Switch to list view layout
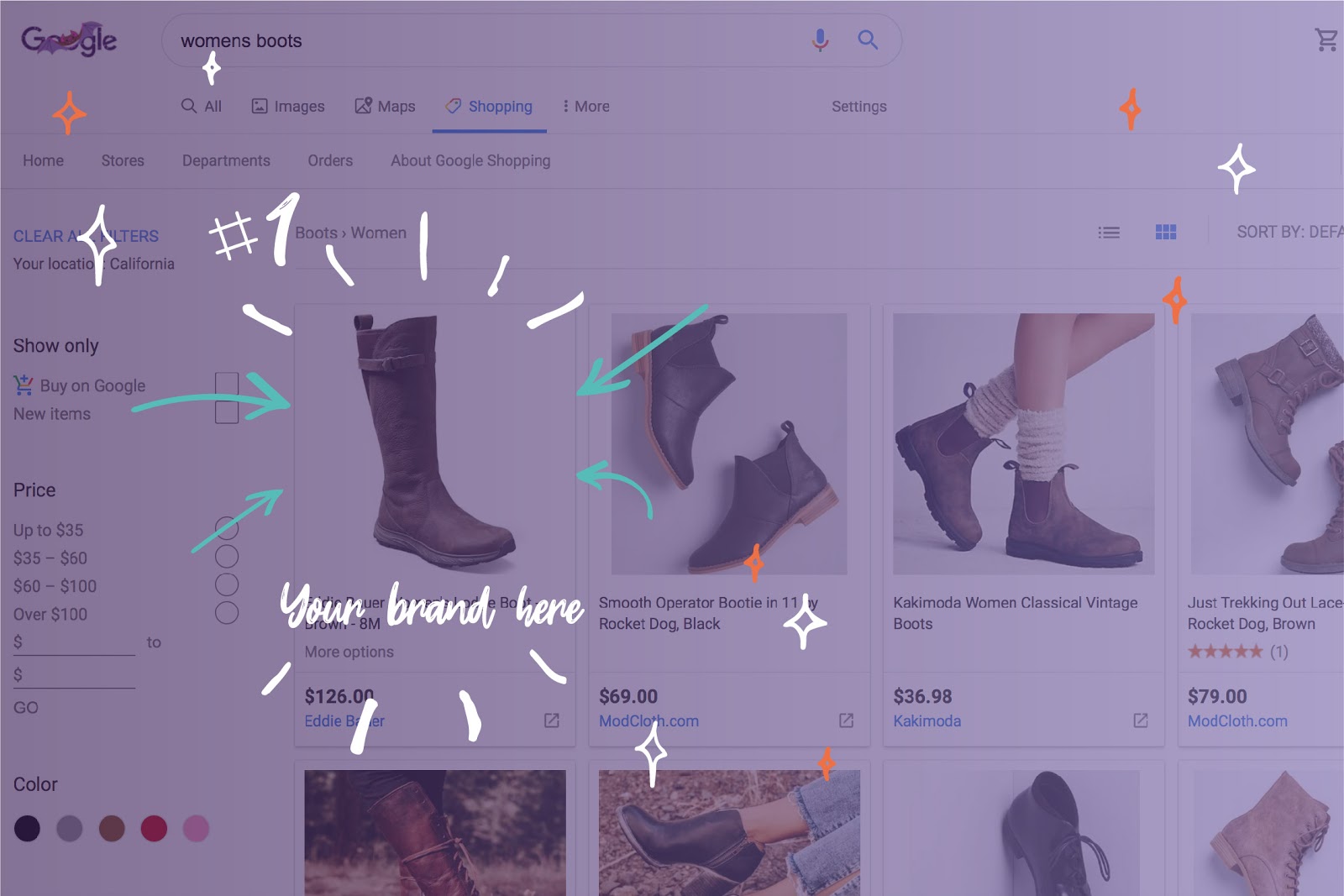The image size is (1344, 896). 1110,233
